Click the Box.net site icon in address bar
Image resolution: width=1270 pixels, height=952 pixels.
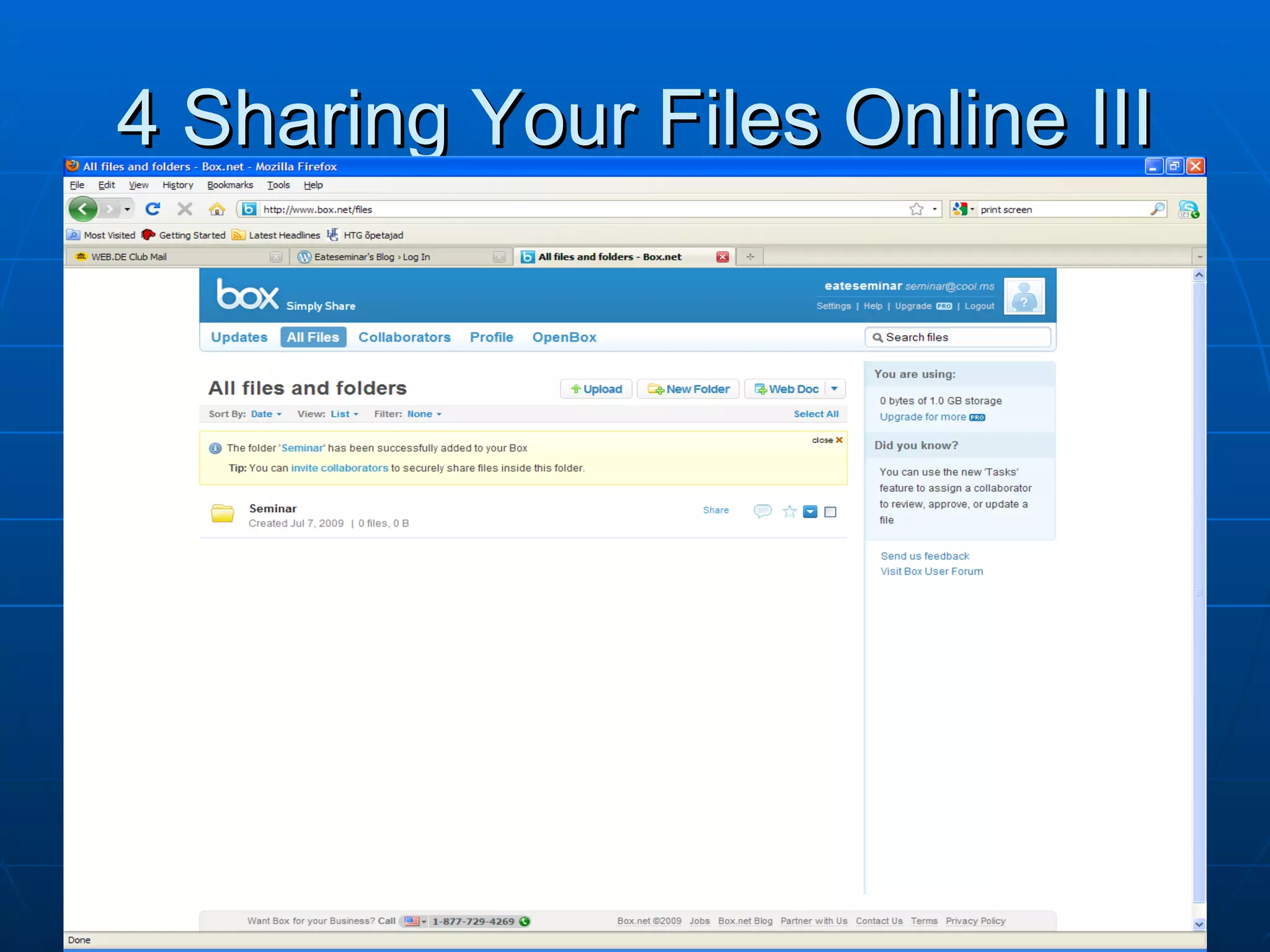tap(249, 209)
